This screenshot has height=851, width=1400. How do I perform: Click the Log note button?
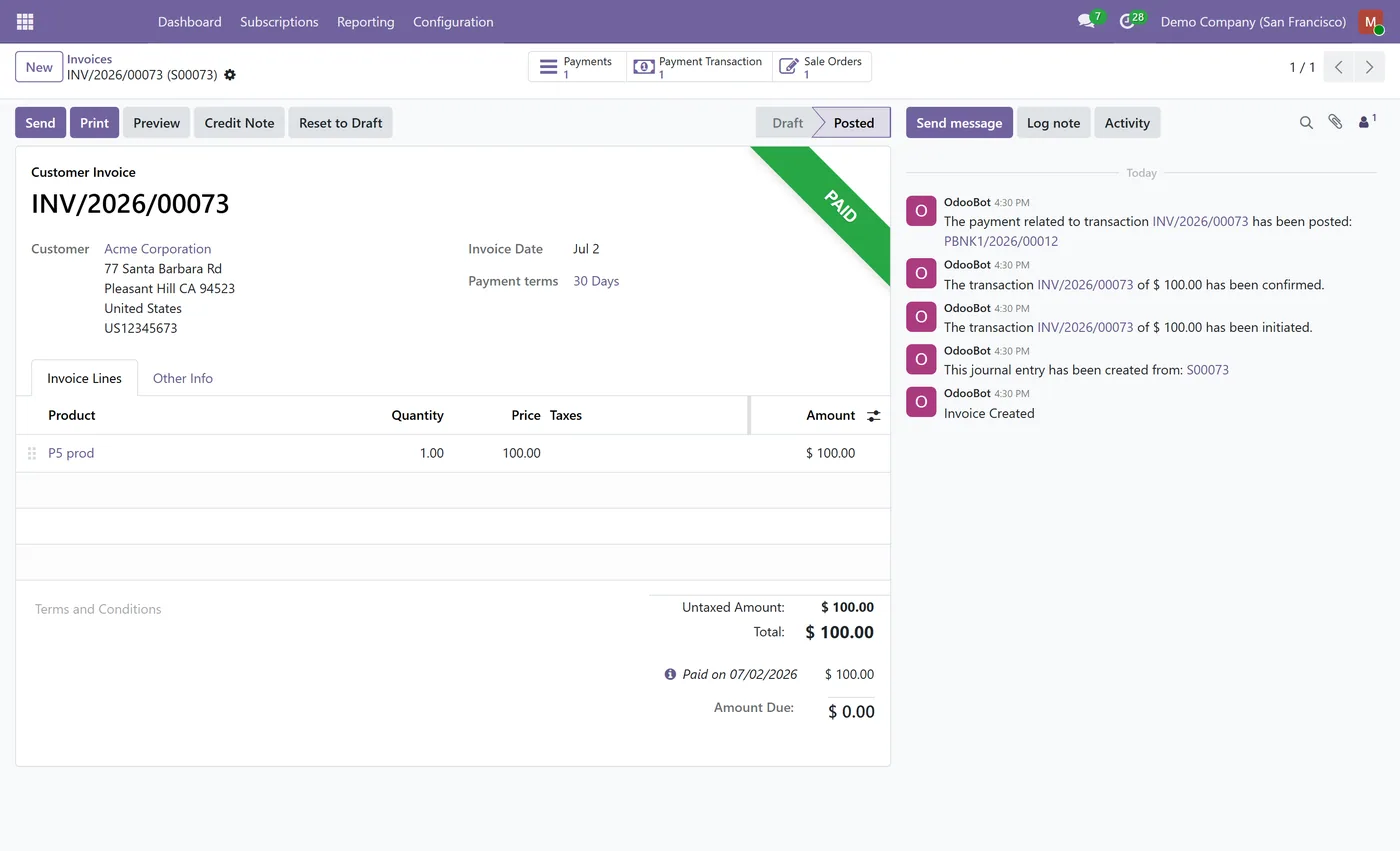(x=1053, y=122)
